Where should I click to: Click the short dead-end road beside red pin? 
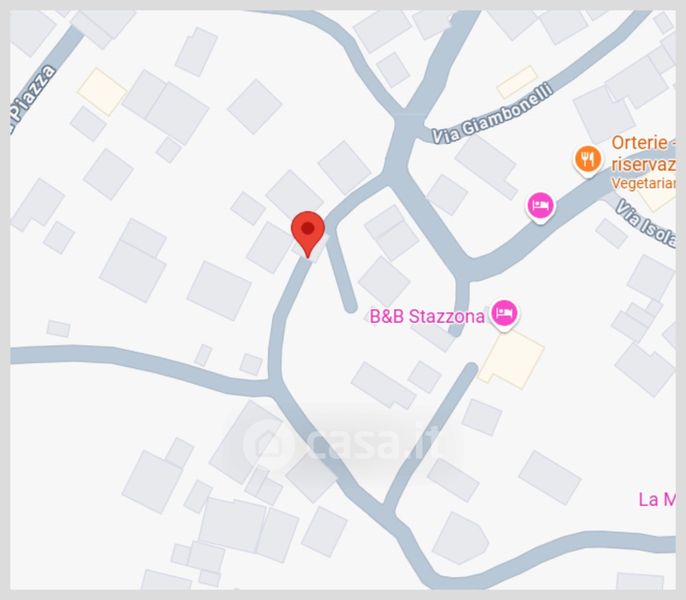[342, 271]
